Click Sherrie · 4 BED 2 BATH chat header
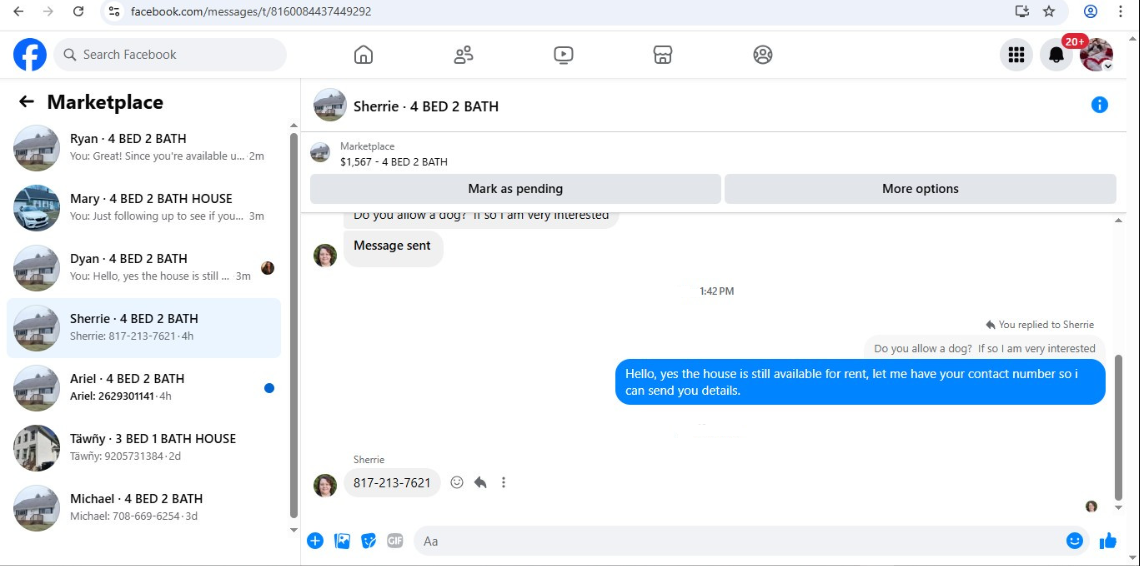1140x566 pixels. click(426, 106)
